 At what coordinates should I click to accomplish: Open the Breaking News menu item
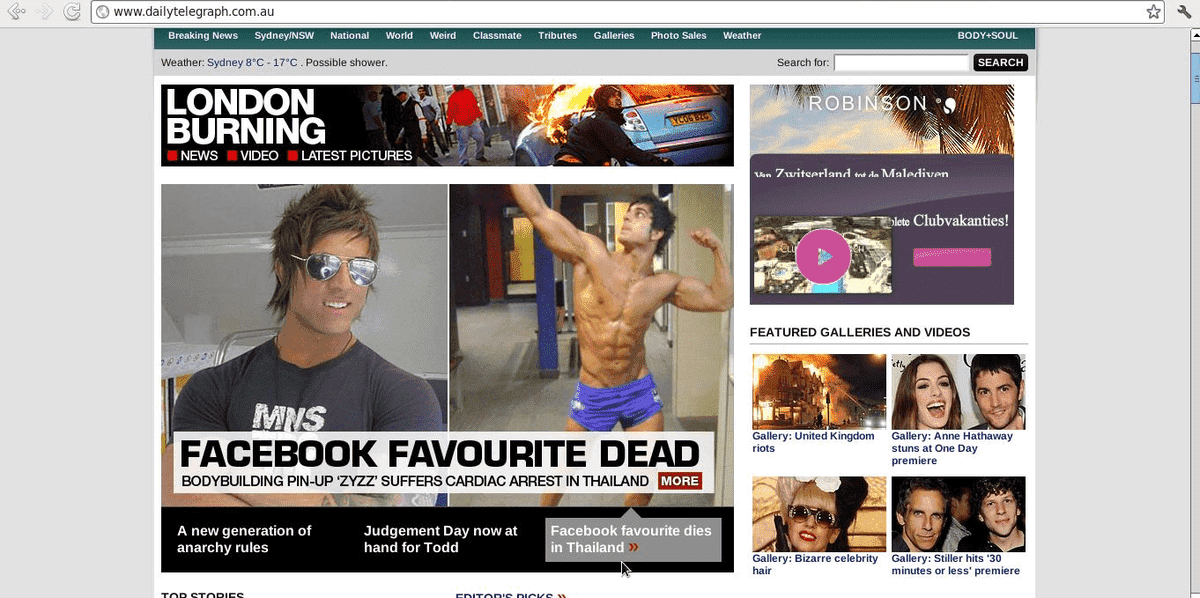coord(203,36)
